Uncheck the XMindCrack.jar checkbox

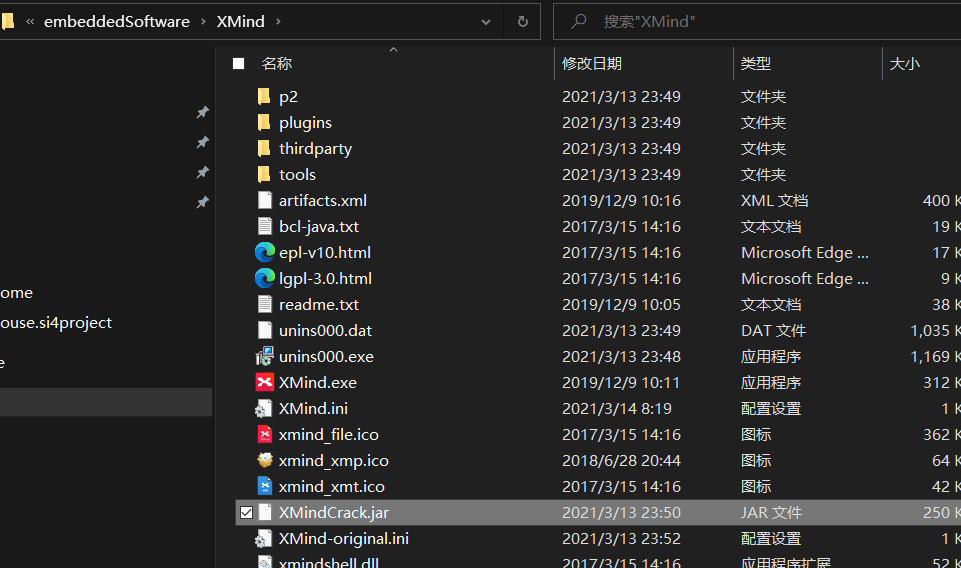click(x=246, y=512)
